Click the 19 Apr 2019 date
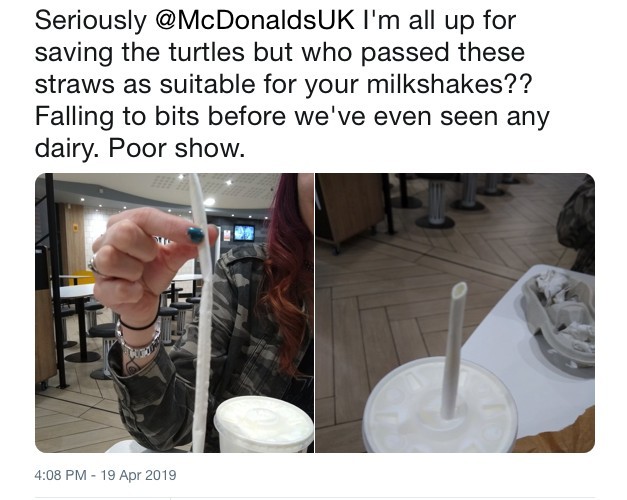 138,475
